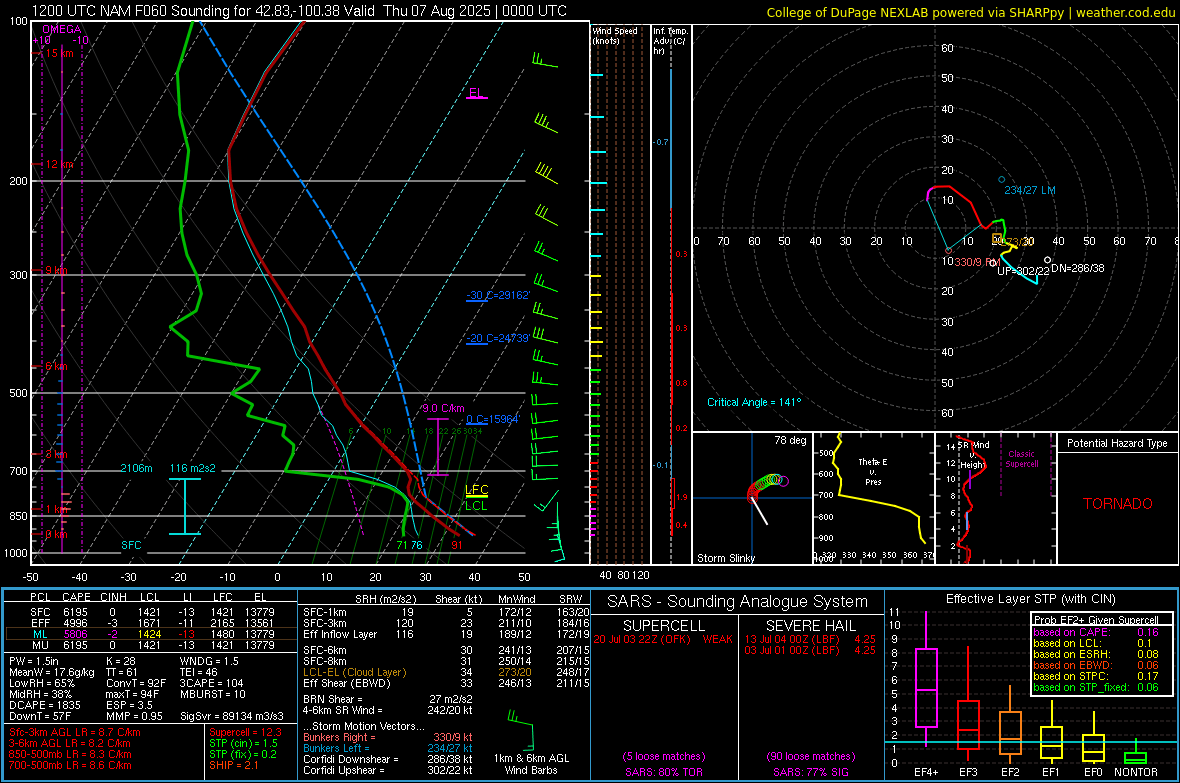Click the 'PW = 1.5in' value

pos(34,661)
